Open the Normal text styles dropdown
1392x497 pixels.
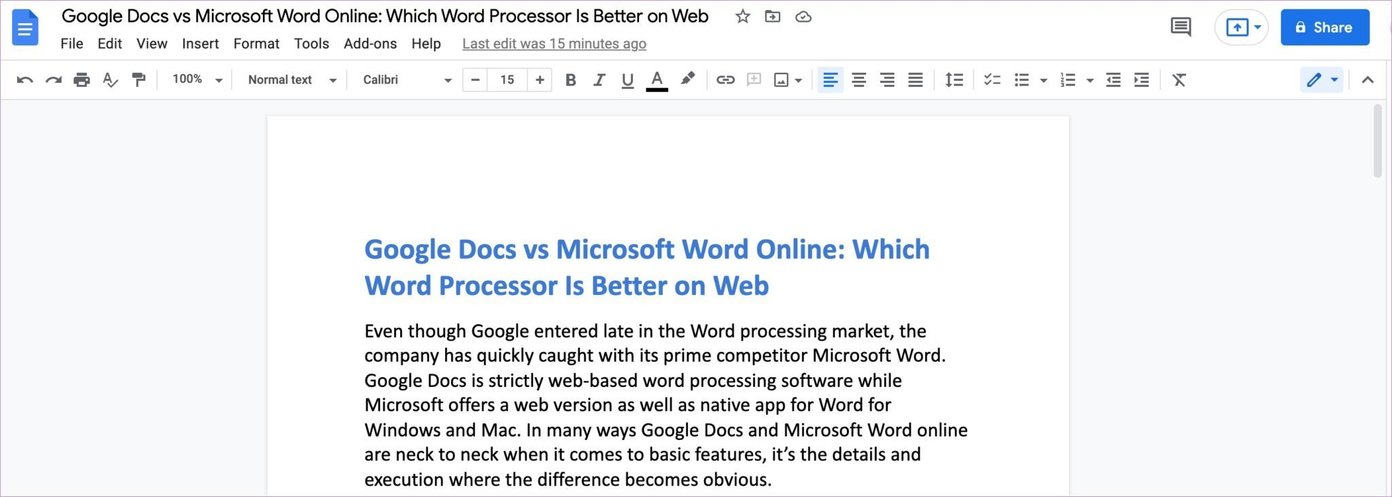(292, 80)
